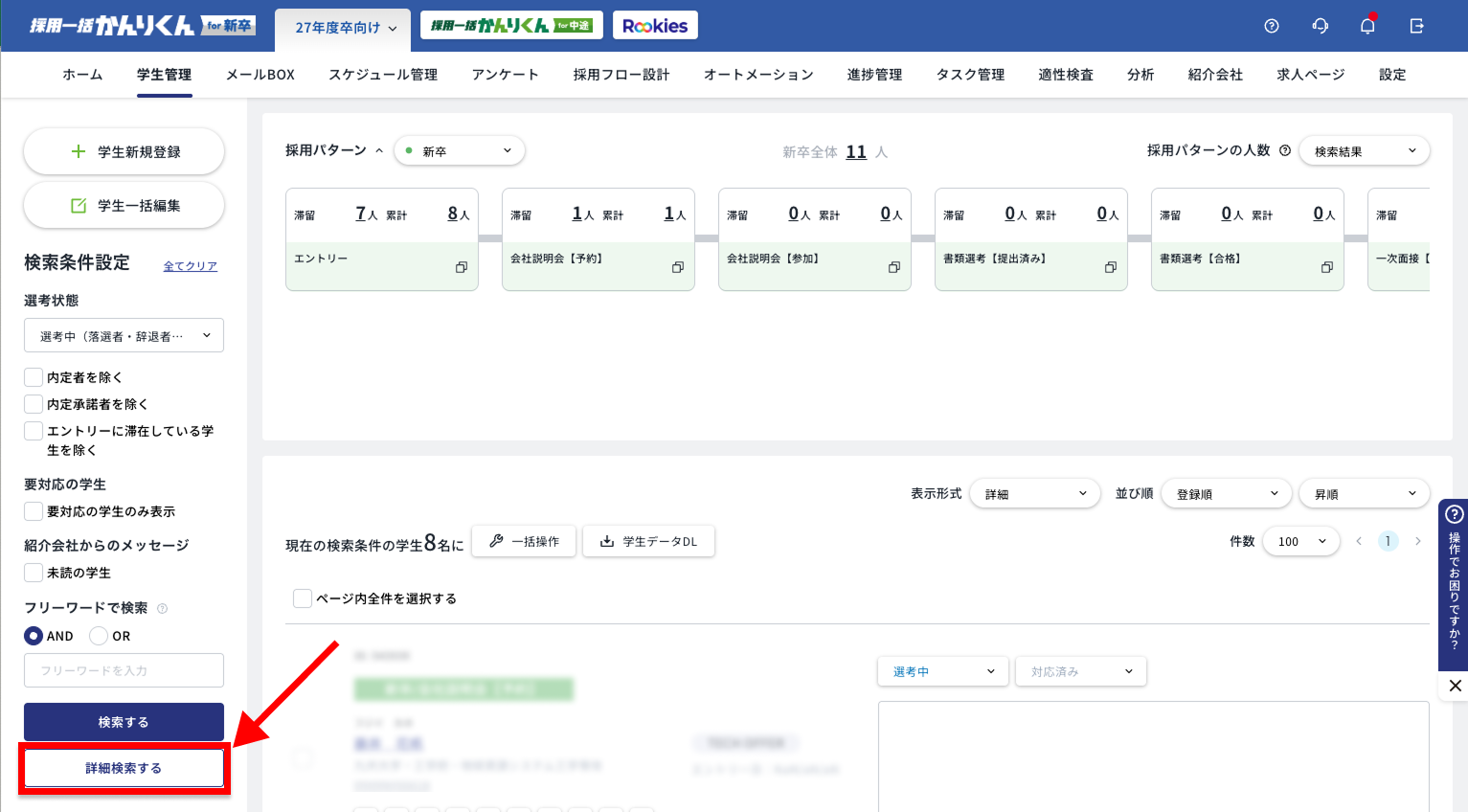
Task: Click the headset support icon
Action: coord(1320,26)
